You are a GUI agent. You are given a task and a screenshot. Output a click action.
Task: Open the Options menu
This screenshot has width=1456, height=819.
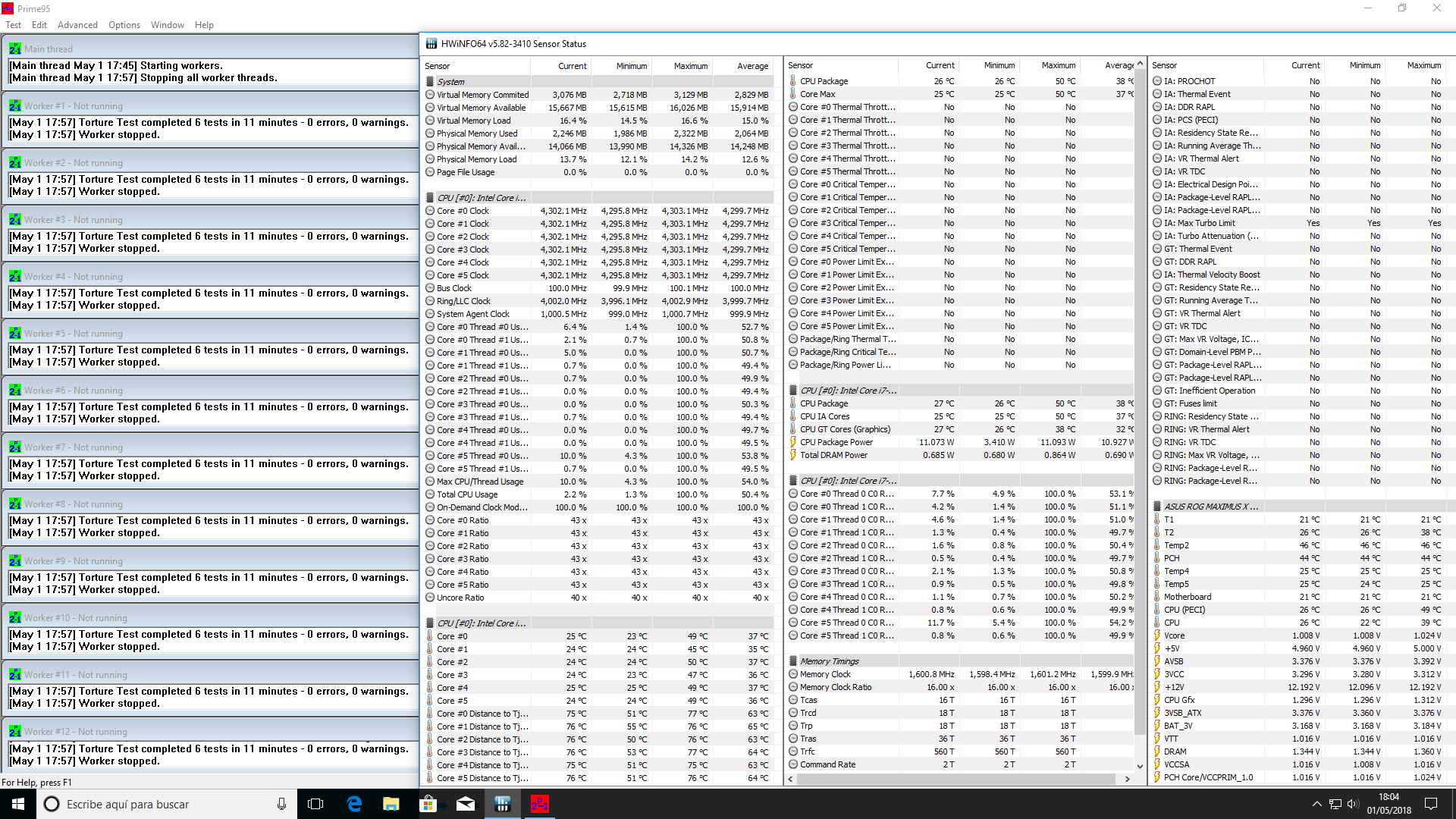coord(124,24)
